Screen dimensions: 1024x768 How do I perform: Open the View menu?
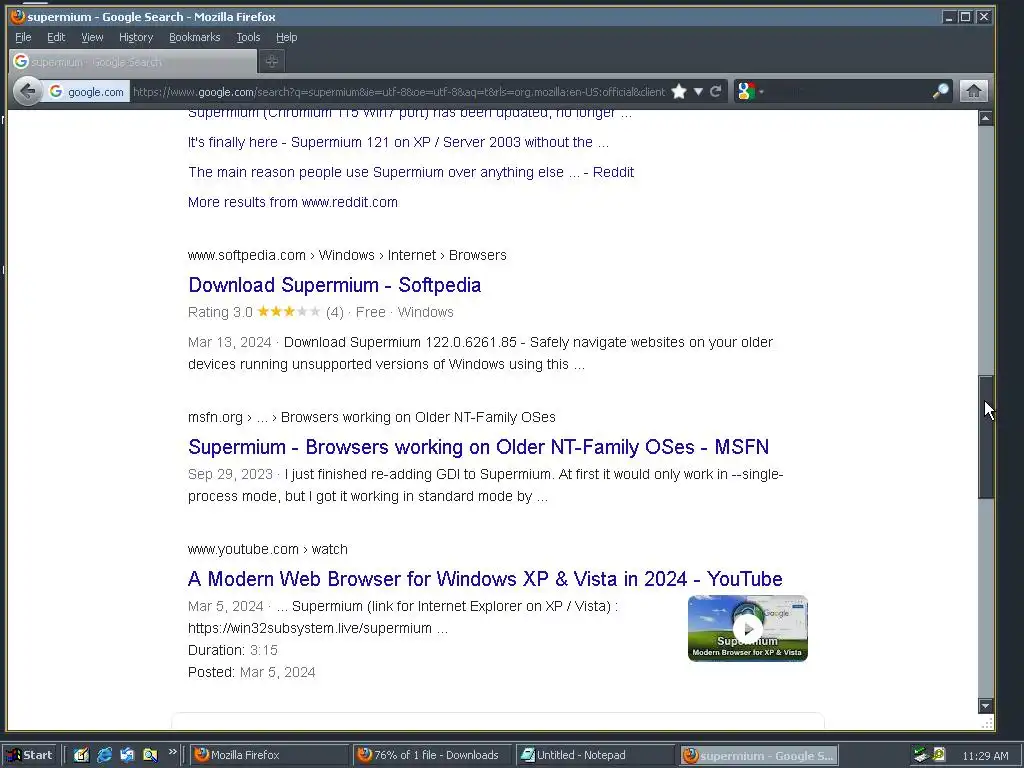click(92, 37)
